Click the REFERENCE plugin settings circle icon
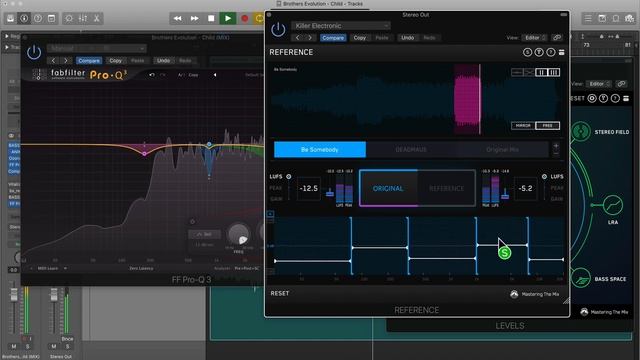This screenshot has height=360, width=640. [527, 52]
